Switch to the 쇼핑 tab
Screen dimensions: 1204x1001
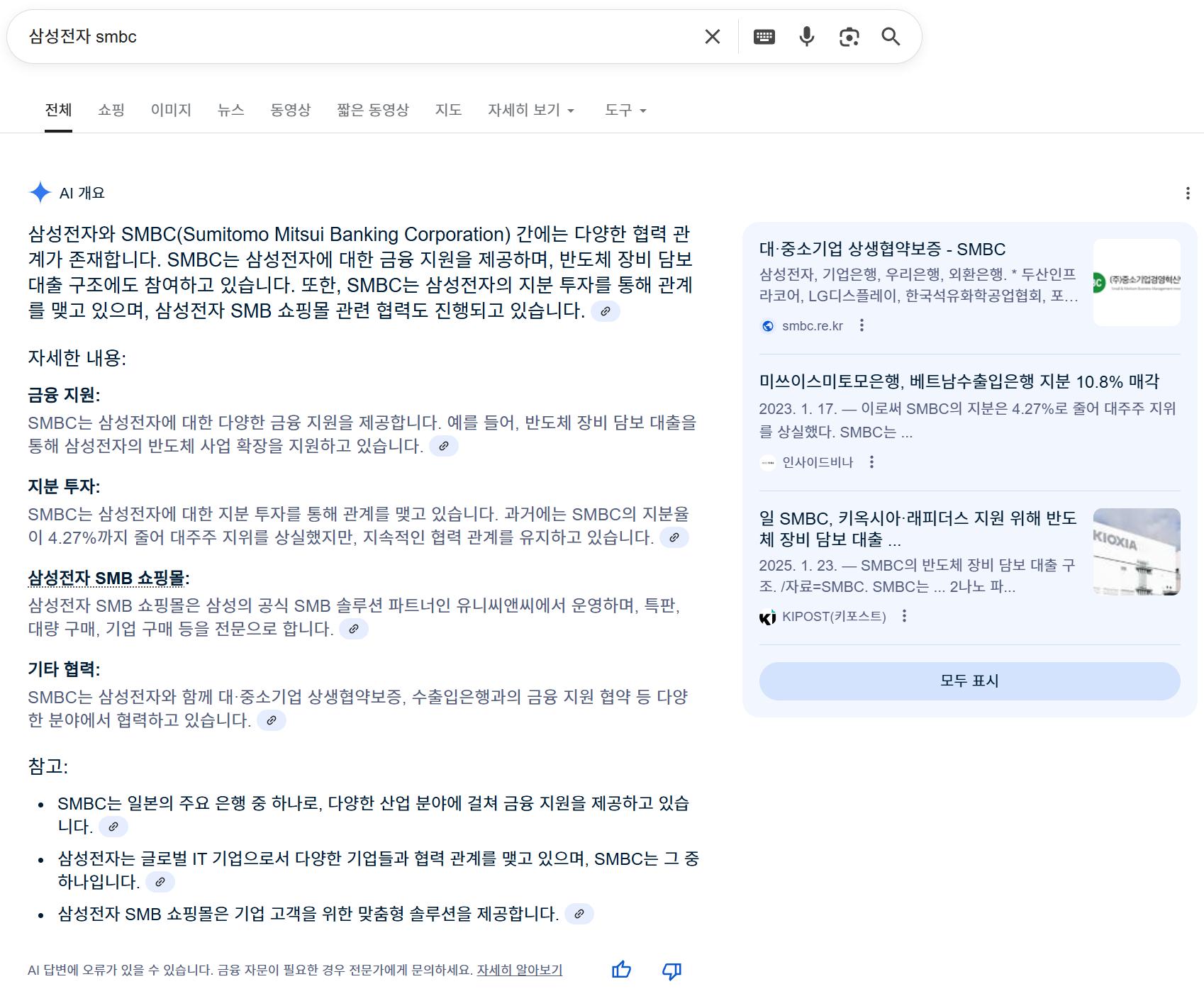111,110
